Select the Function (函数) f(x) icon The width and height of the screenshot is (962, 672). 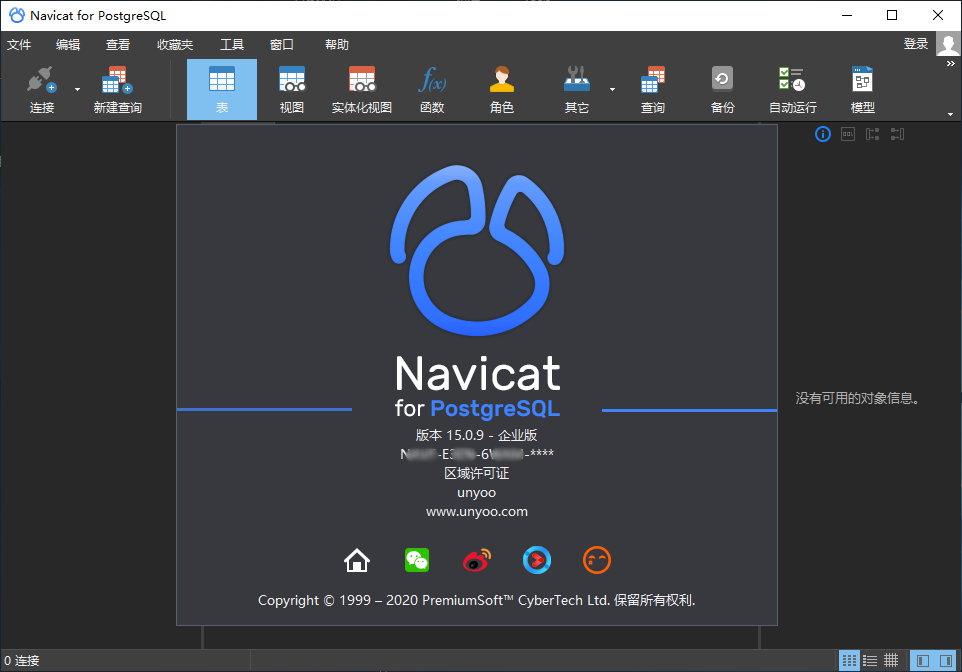point(432,80)
